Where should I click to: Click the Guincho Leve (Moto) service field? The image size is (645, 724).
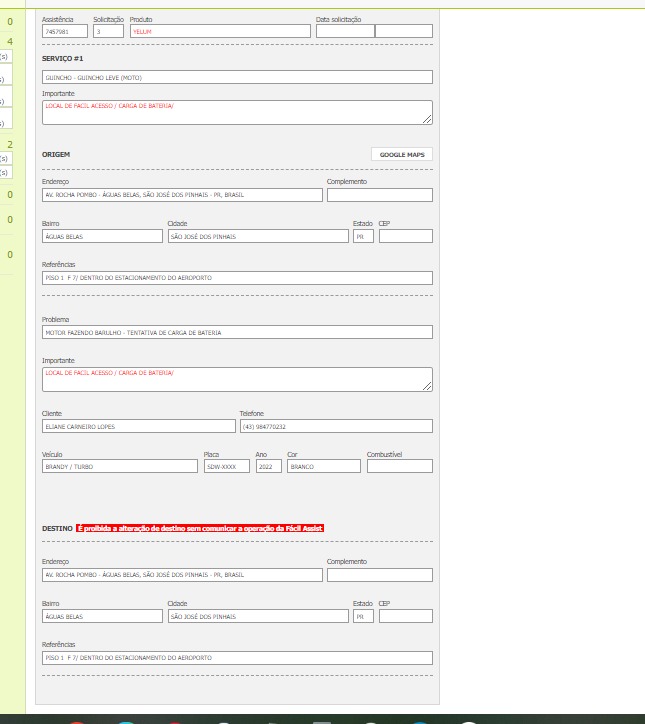(x=237, y=77)
